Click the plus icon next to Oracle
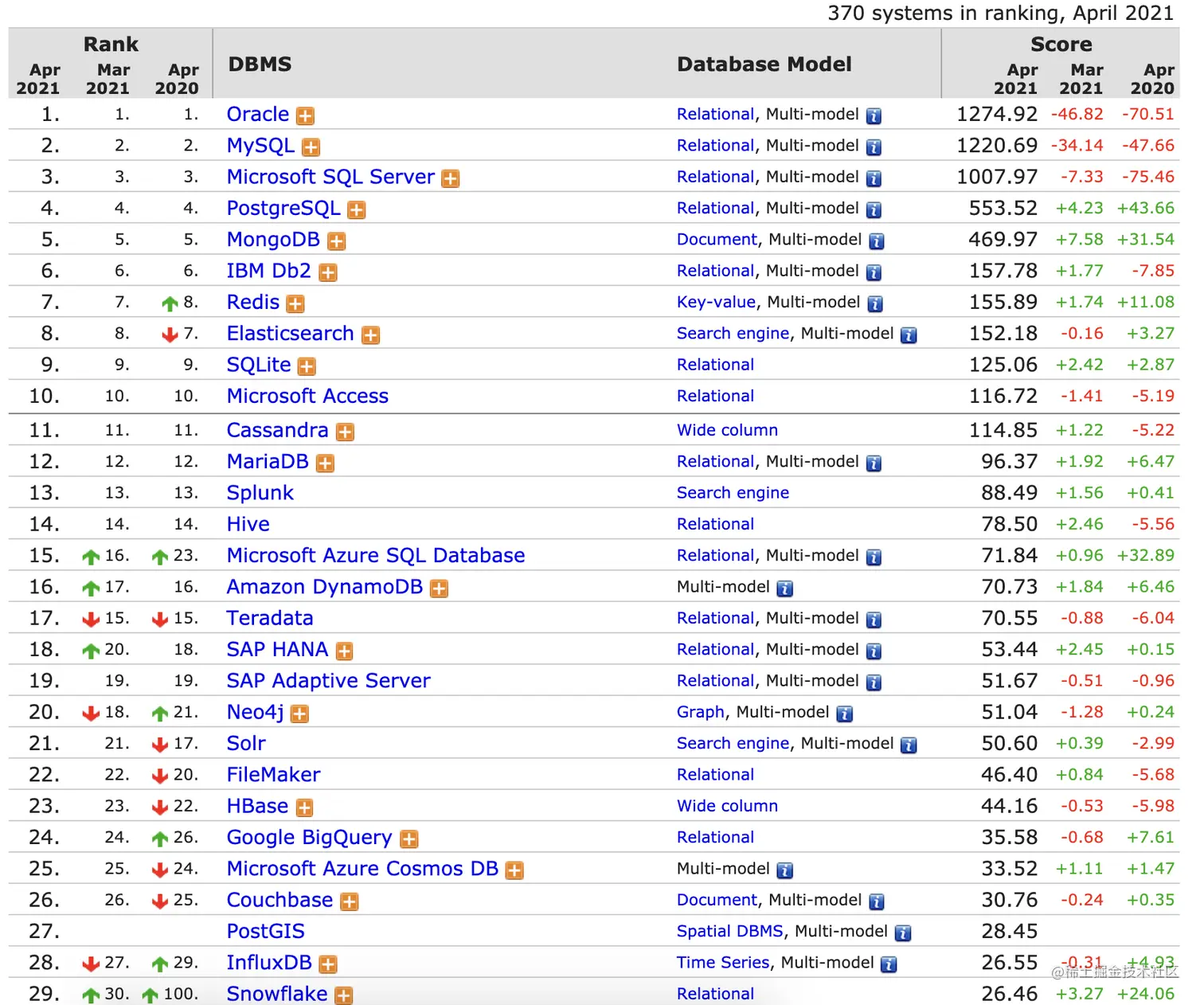Image resolution: width=1204 pixels, height=1005 pixels. 305,116
